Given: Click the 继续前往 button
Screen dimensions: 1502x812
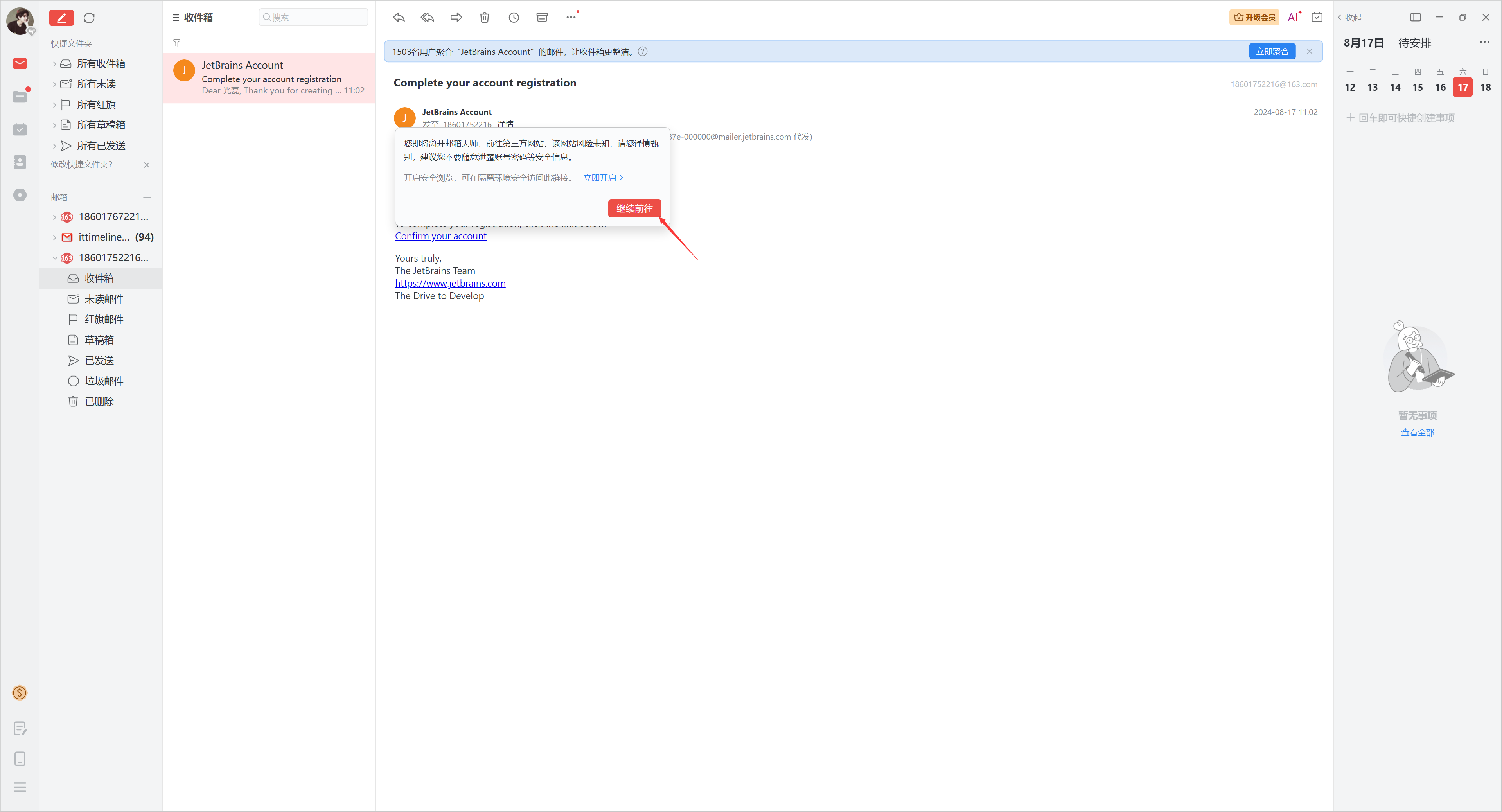Looking at the screenshot, I should click(634, 209).
